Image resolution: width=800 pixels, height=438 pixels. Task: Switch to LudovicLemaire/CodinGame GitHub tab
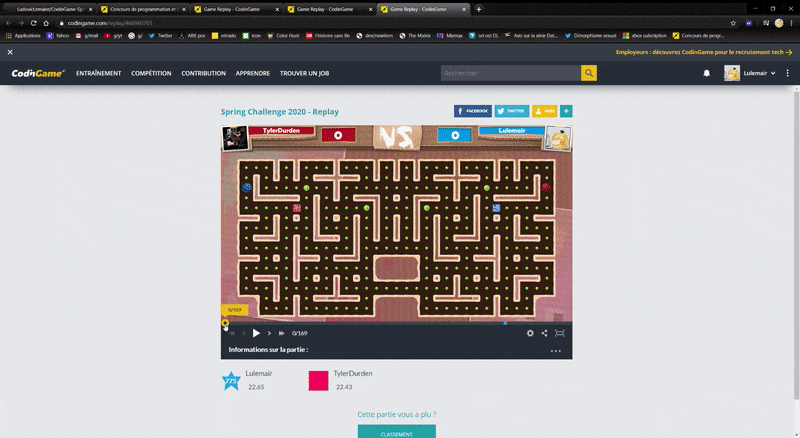pos(50,9)
